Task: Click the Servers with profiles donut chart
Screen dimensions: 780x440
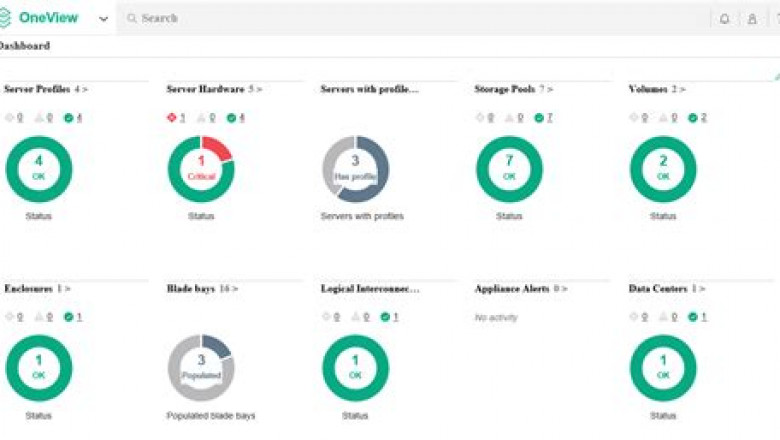Action: click(x=355, y=170)
